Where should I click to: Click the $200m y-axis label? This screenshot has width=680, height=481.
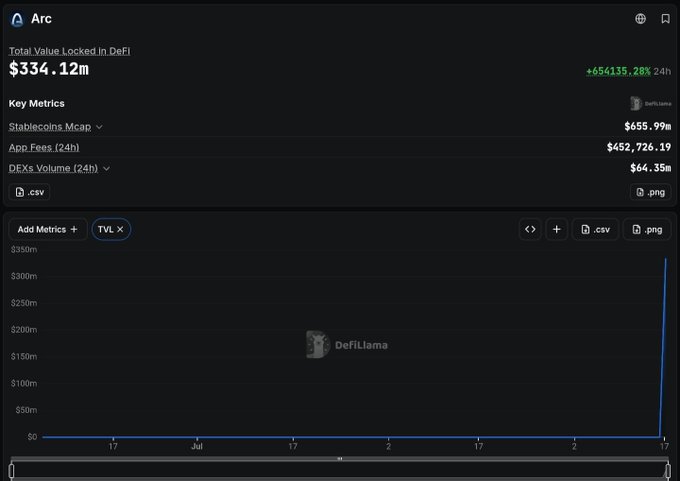[x=24, y=330]
